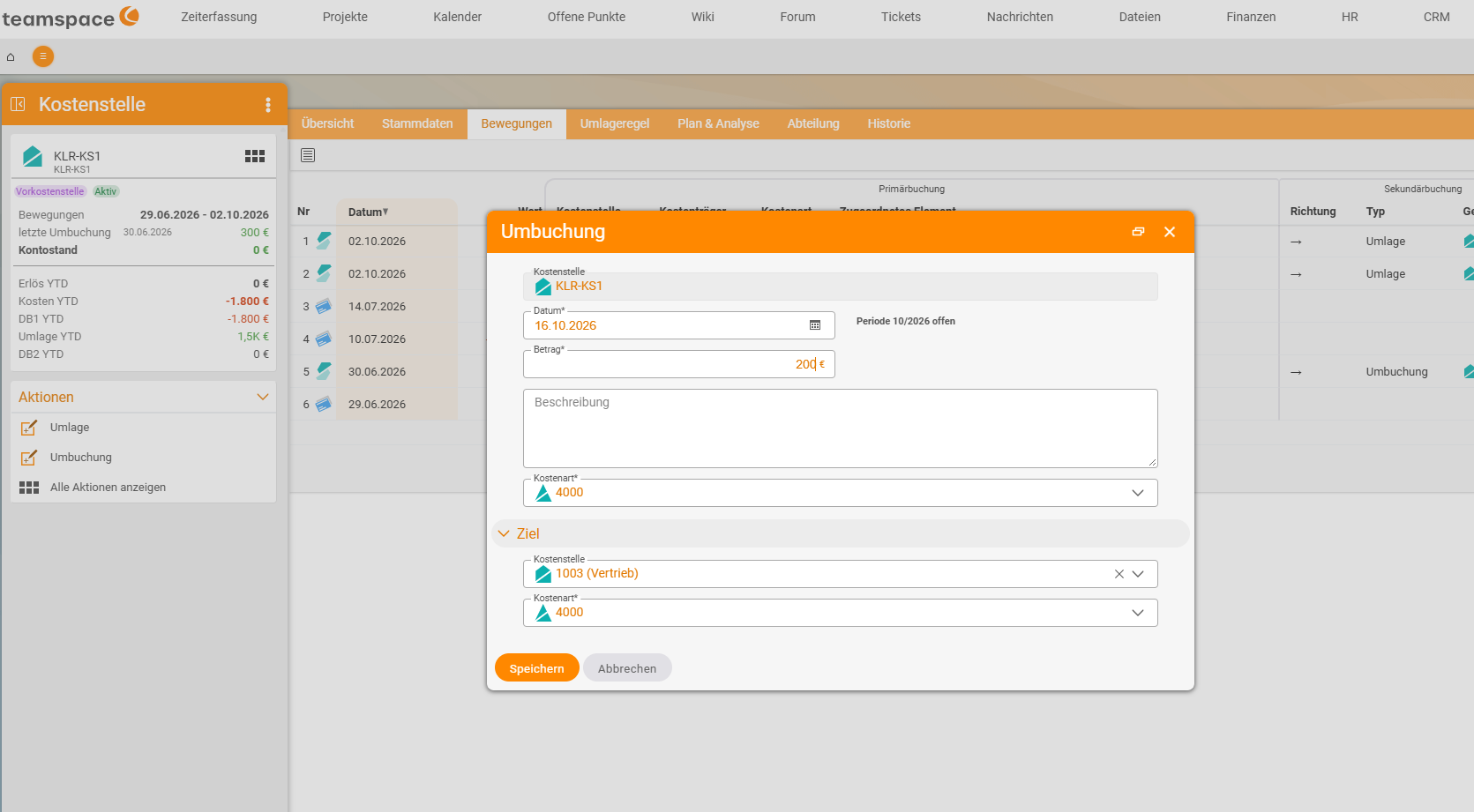Click the Umlage action link
Image resolution: width=1474 pixels, height=812 pixels.
[70, 428]
